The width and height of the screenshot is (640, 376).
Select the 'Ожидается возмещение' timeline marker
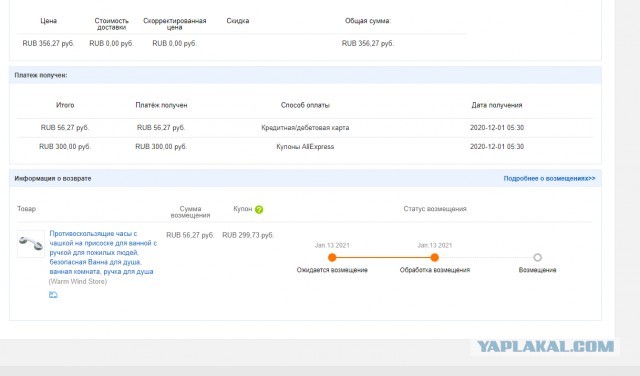(332, 257)
